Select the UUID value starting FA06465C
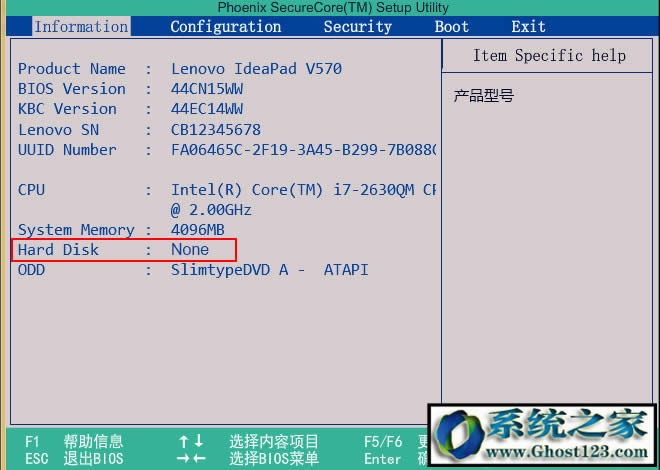The height and width of the screenshot is (470, 660). click(x=303, y=149)
